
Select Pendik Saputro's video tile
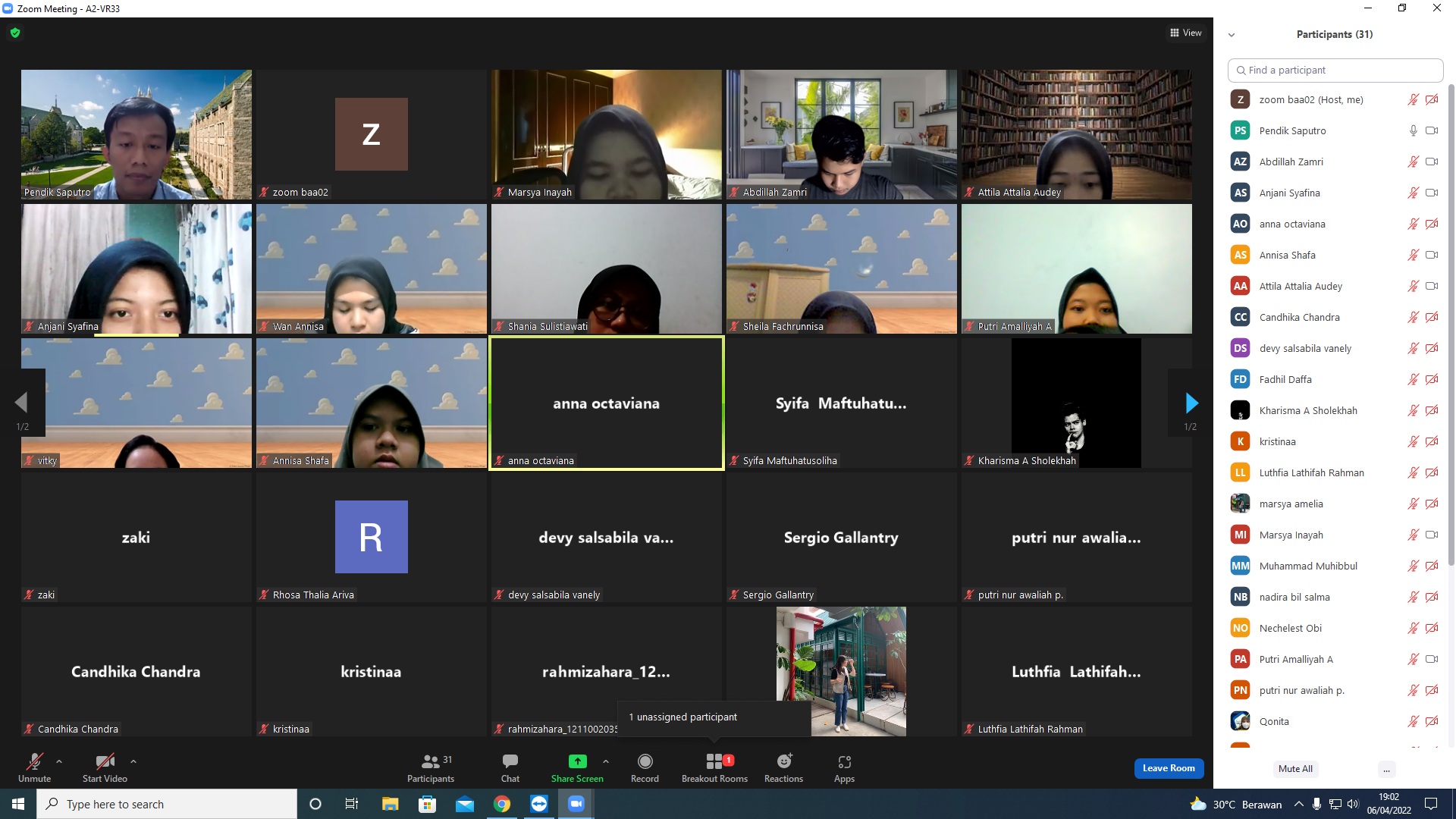[136, 134]
